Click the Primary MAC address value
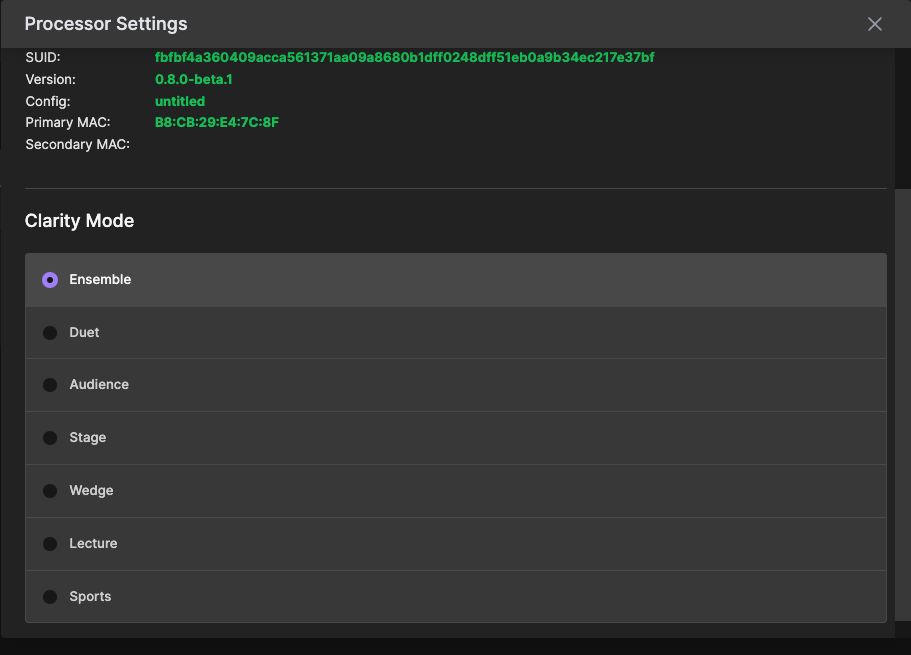Screen dimensions: 911x655 pos(217,123)
